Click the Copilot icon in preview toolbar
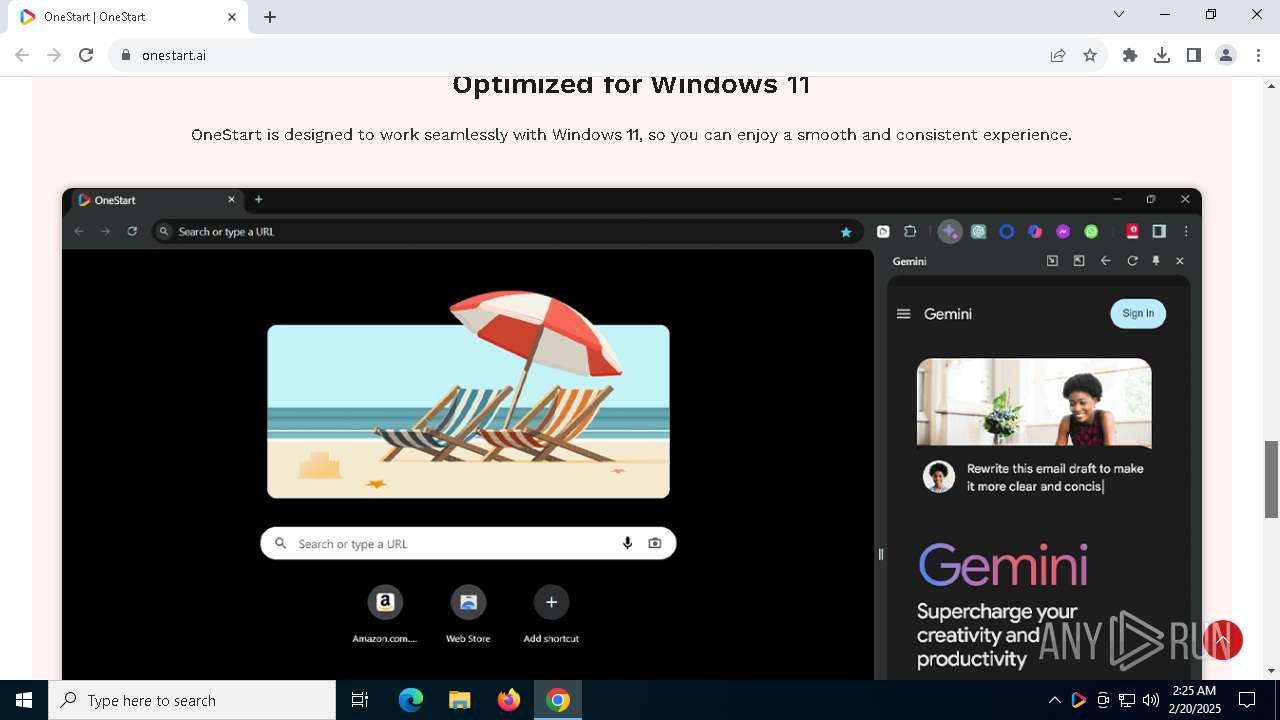 (x=1035, y=231)
